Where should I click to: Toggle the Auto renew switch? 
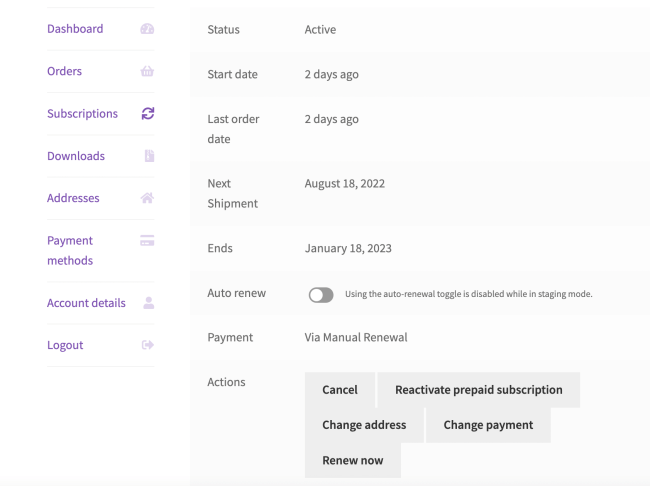tap(321, 294)
